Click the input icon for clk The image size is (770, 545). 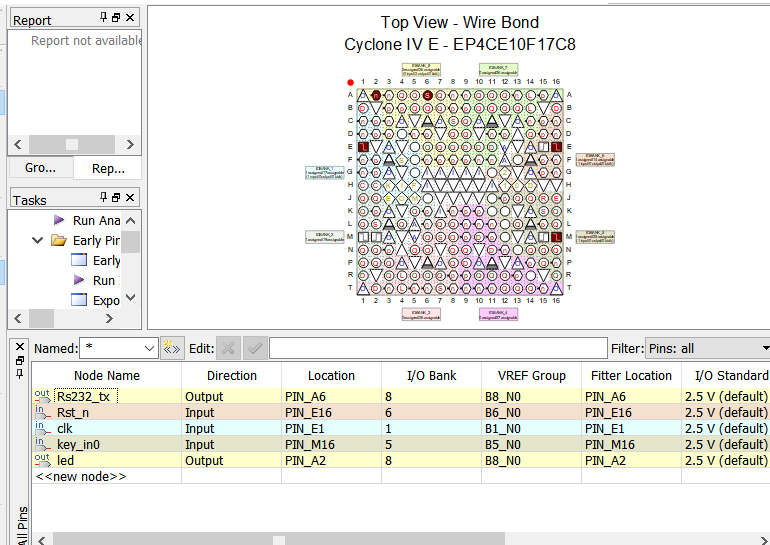43,428
